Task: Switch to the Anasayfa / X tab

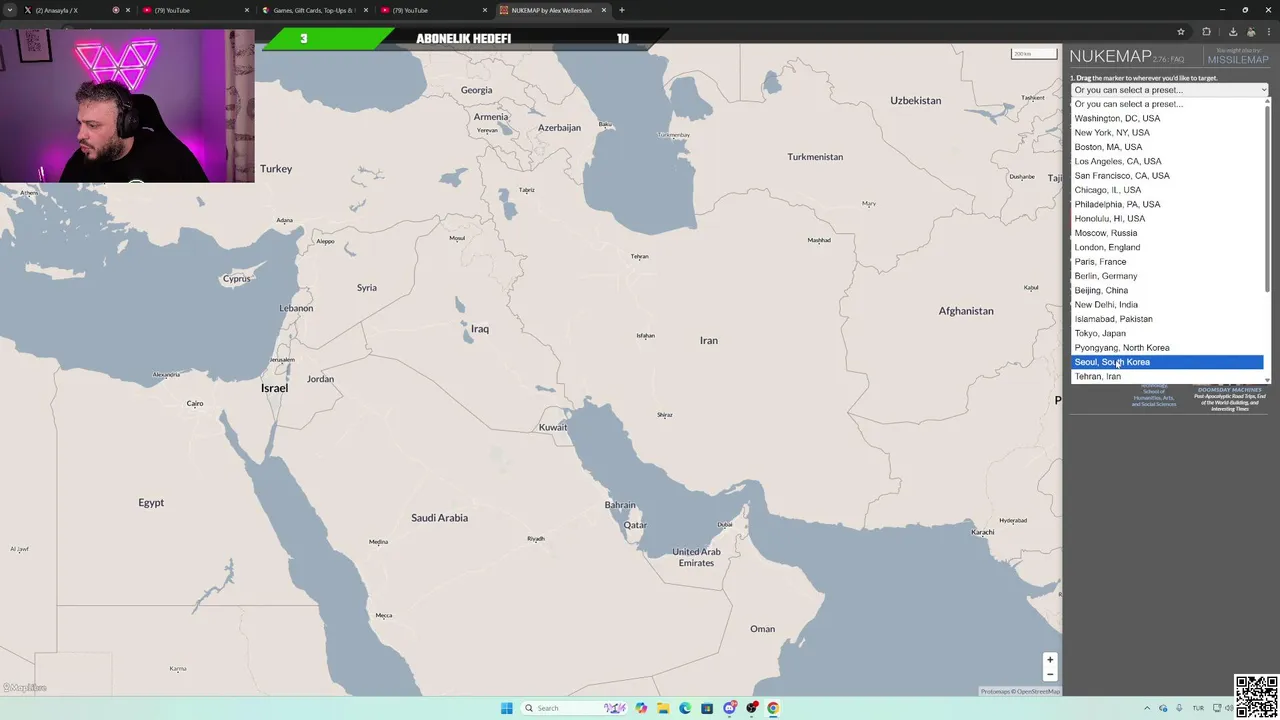Action: pyautogui.click(x=70, y=10)
